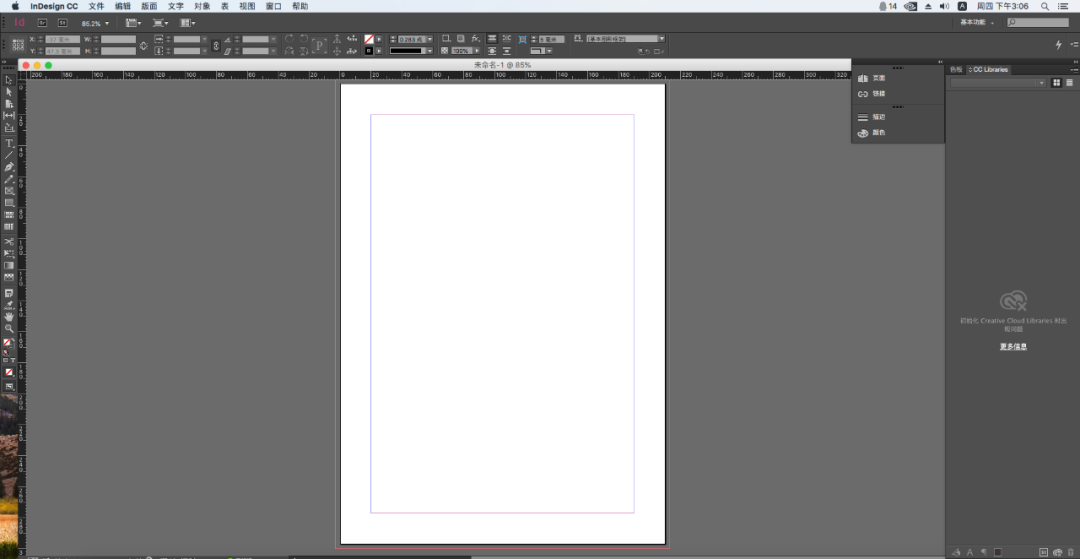
Task: Open Adobe Stock via St icon
Action: click(63, 23)
